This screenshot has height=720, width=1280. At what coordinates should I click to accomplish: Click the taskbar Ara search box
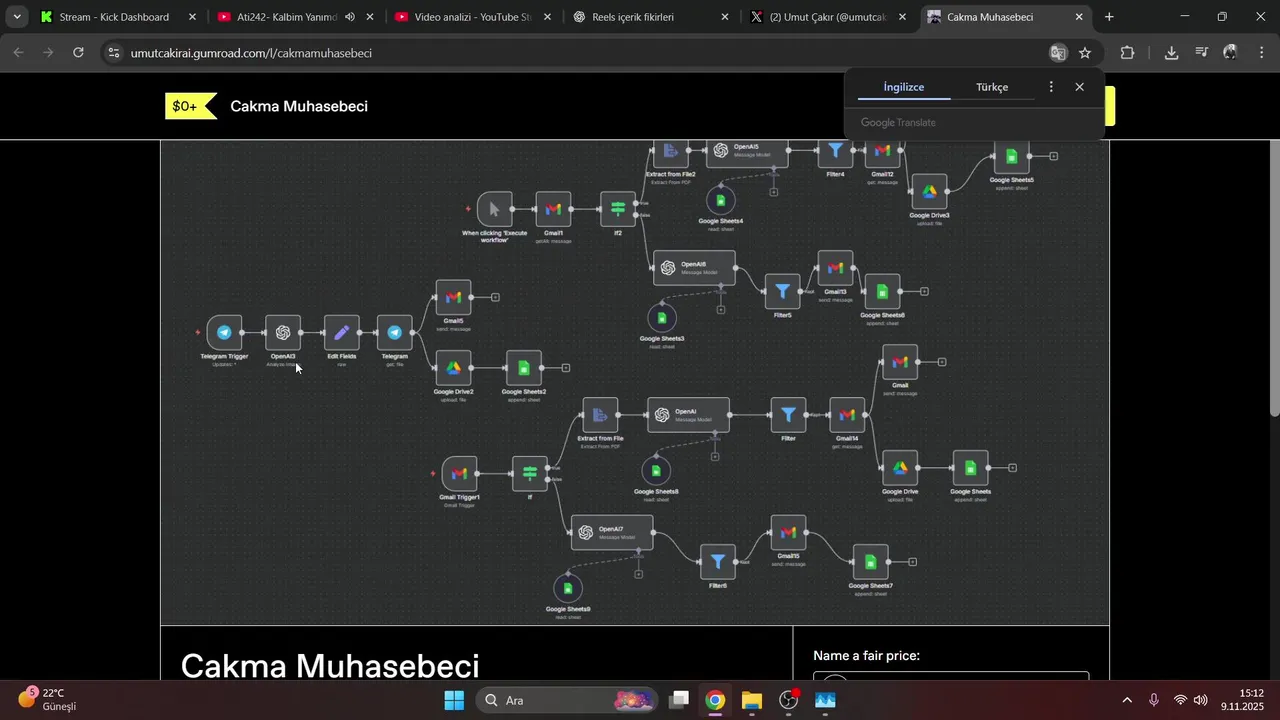[566, 700]
